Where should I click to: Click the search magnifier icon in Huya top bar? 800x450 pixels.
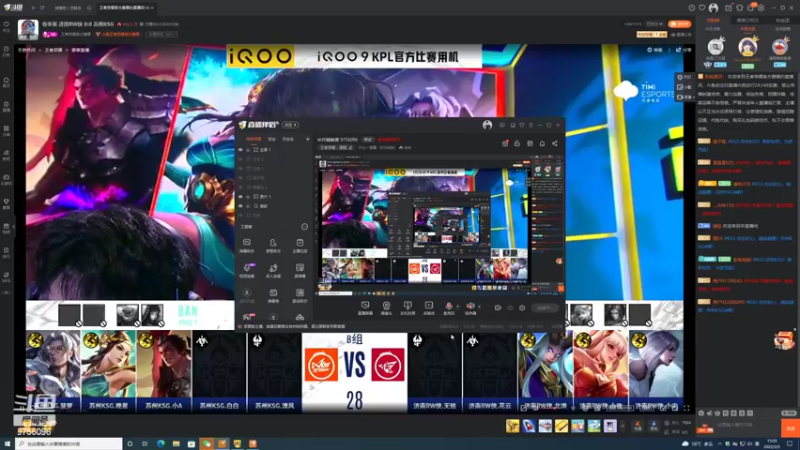(89, 8)
